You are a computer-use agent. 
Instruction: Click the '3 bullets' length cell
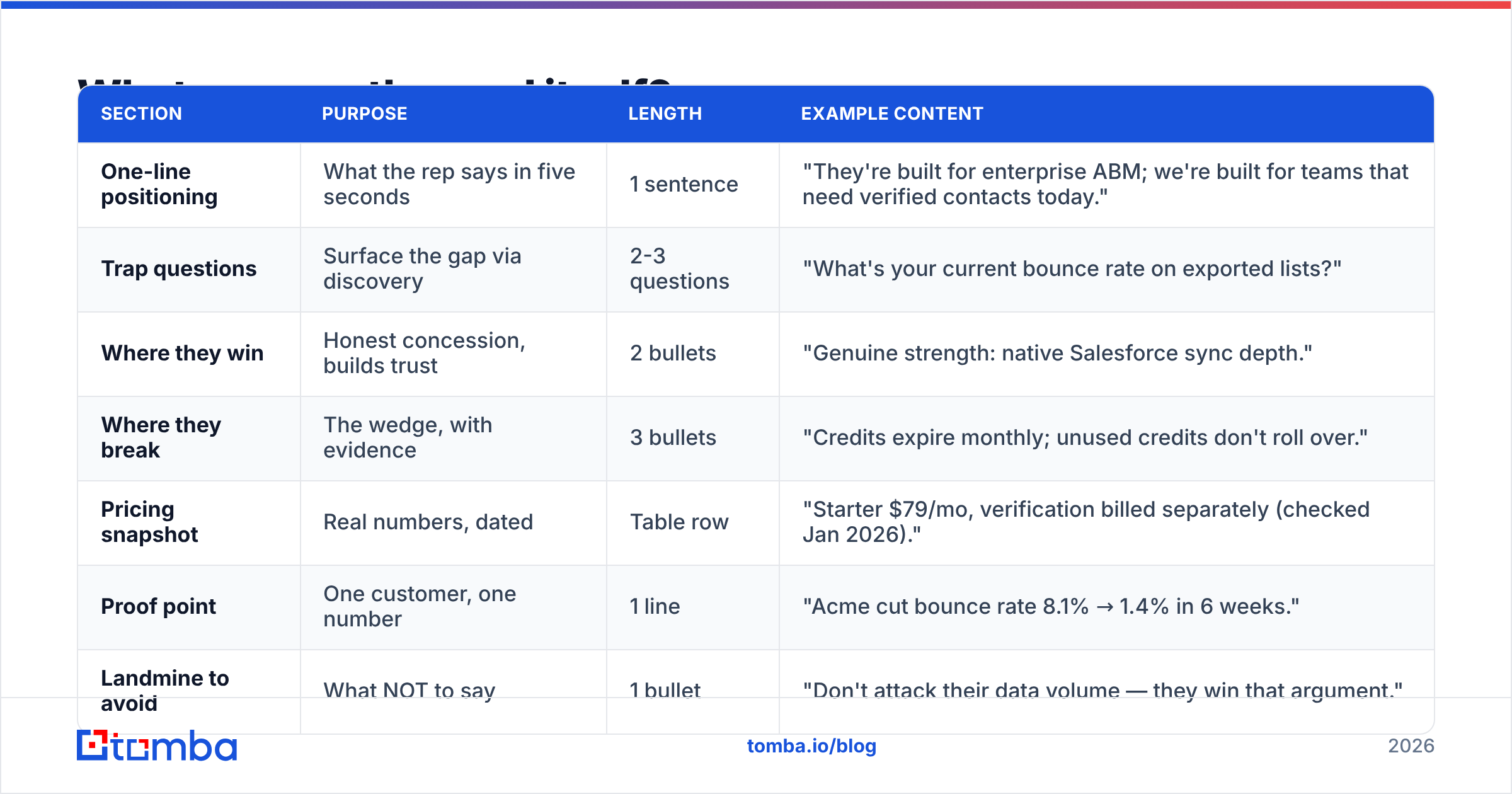pyautogui.click(x=693, y=439)
